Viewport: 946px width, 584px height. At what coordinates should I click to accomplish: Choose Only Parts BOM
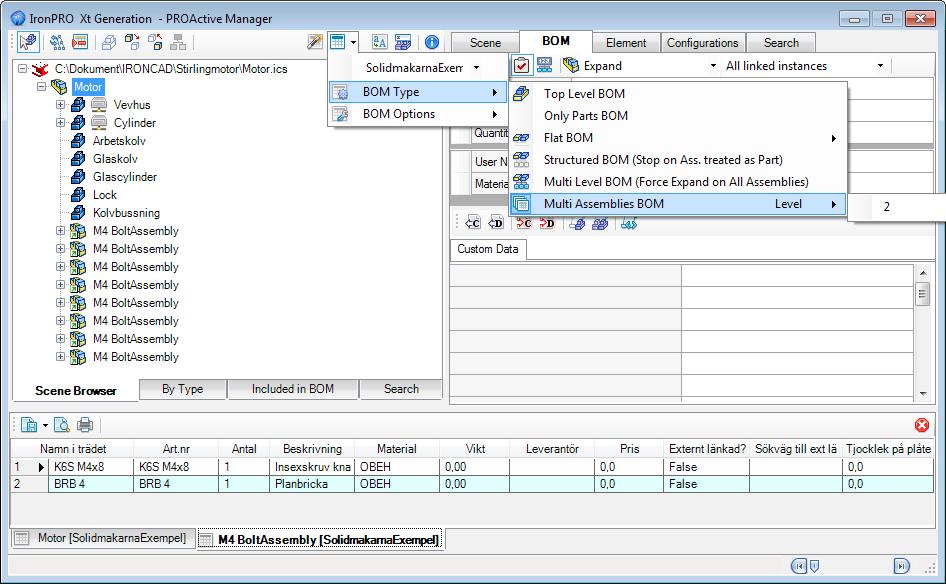[x=586, y=116]
